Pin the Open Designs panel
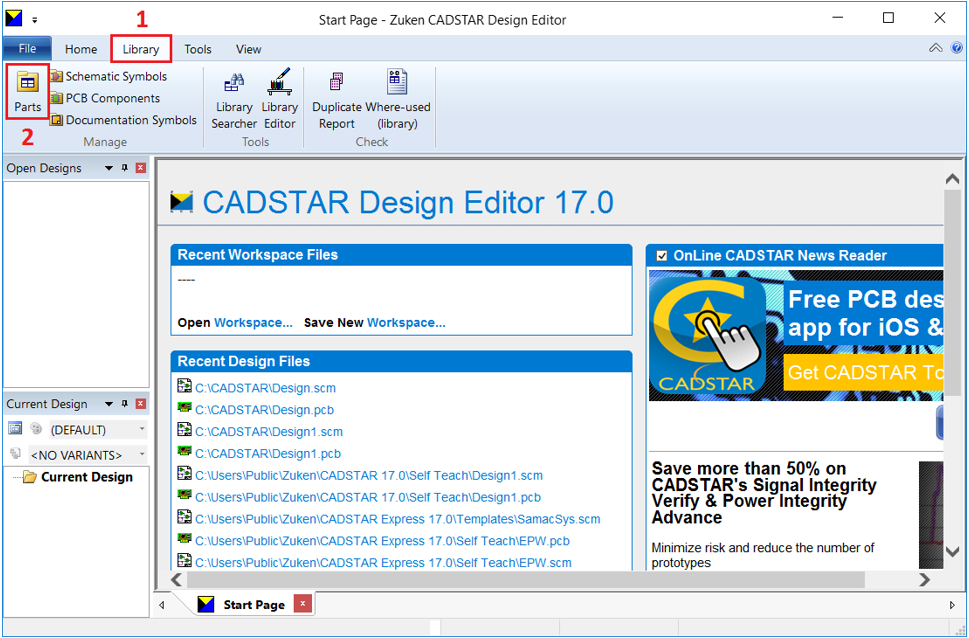The height and width of the screenshot is (638, 969). 125,168
